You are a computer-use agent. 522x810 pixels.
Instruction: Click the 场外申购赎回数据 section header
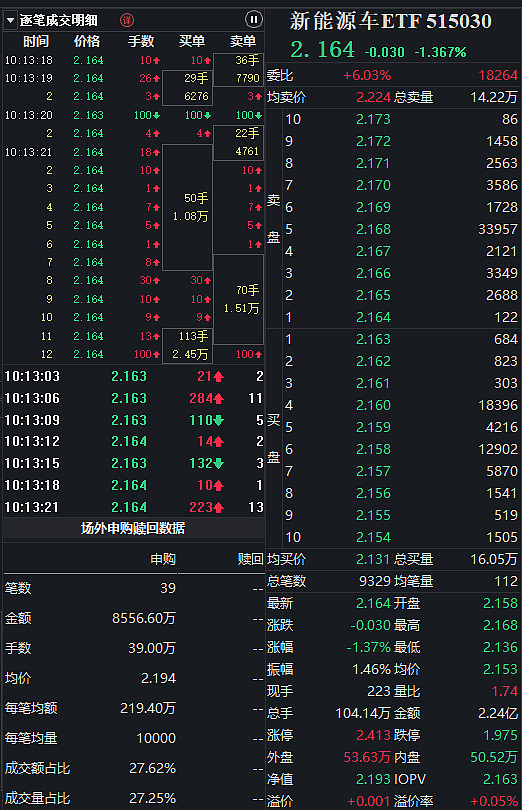click(133, 528)
